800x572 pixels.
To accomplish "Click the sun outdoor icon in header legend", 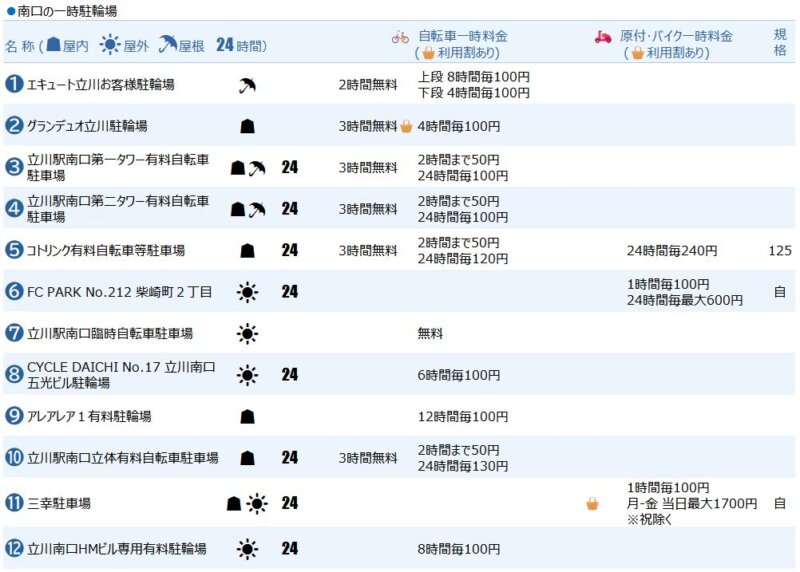I will 110,45.
